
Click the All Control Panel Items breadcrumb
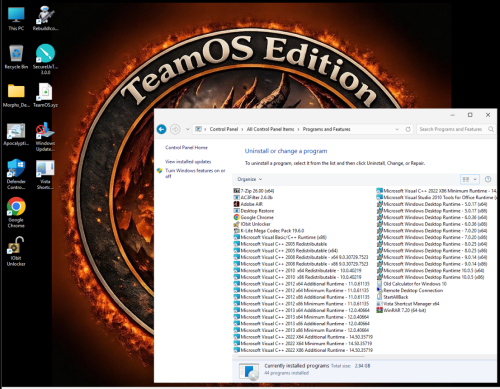[x=270, y=129]
